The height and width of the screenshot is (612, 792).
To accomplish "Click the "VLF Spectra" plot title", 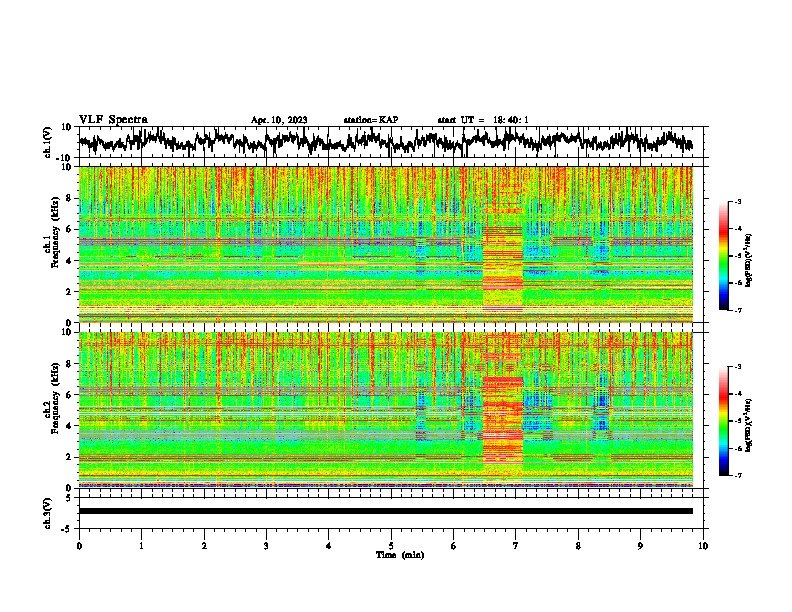I will coord(113,120).
